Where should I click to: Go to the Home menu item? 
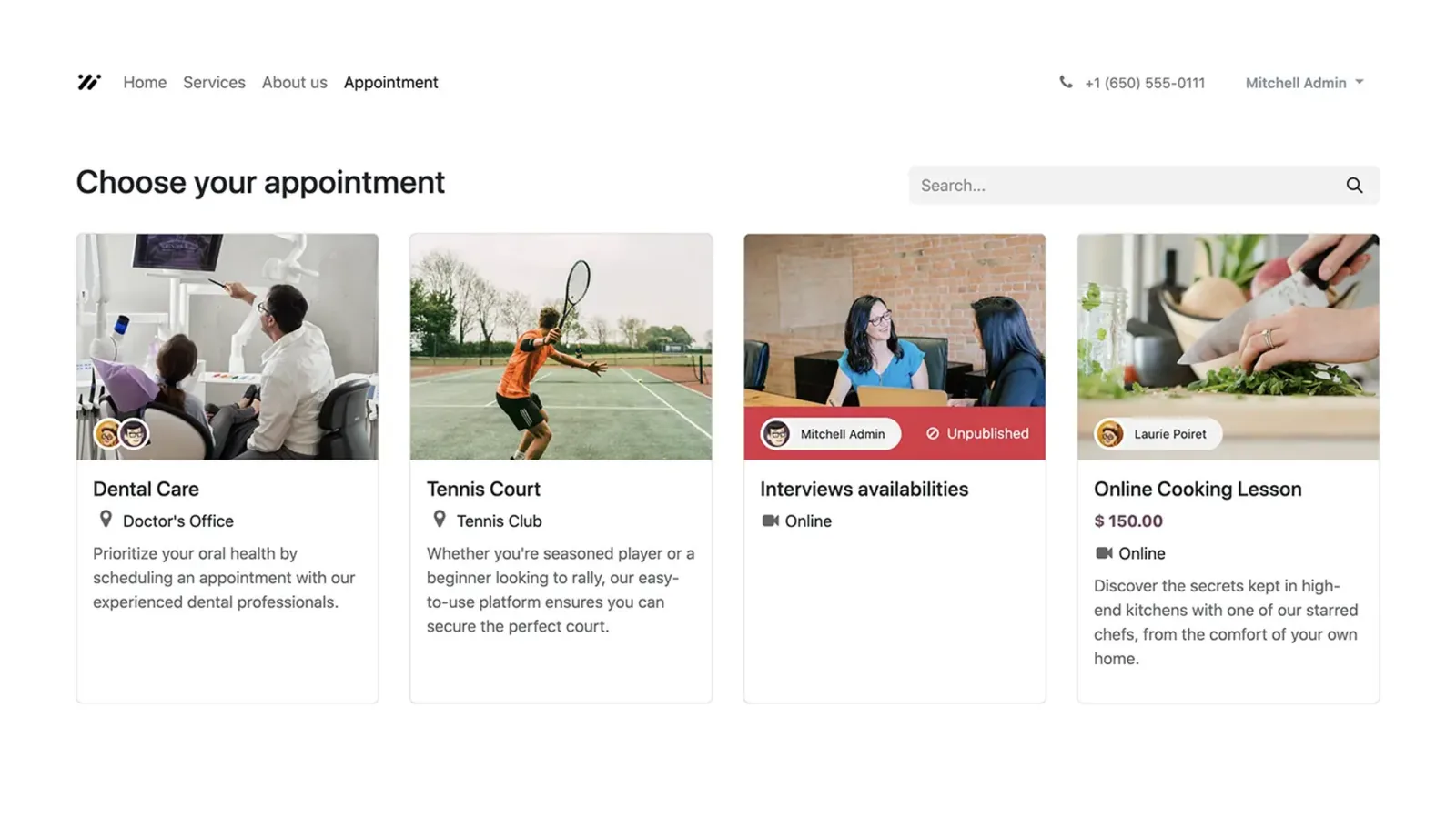(145, 82)
